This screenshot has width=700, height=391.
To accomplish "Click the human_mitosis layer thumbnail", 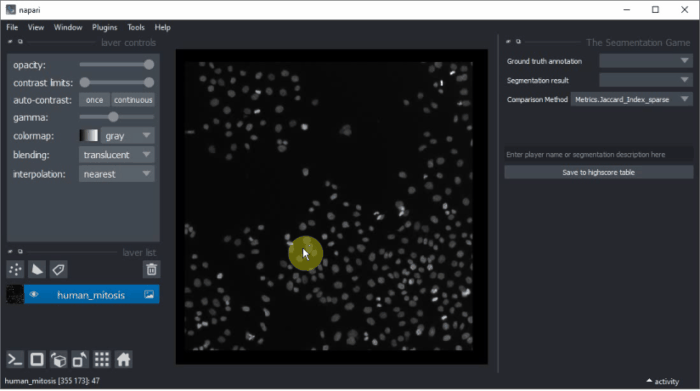I will point(15,295).
